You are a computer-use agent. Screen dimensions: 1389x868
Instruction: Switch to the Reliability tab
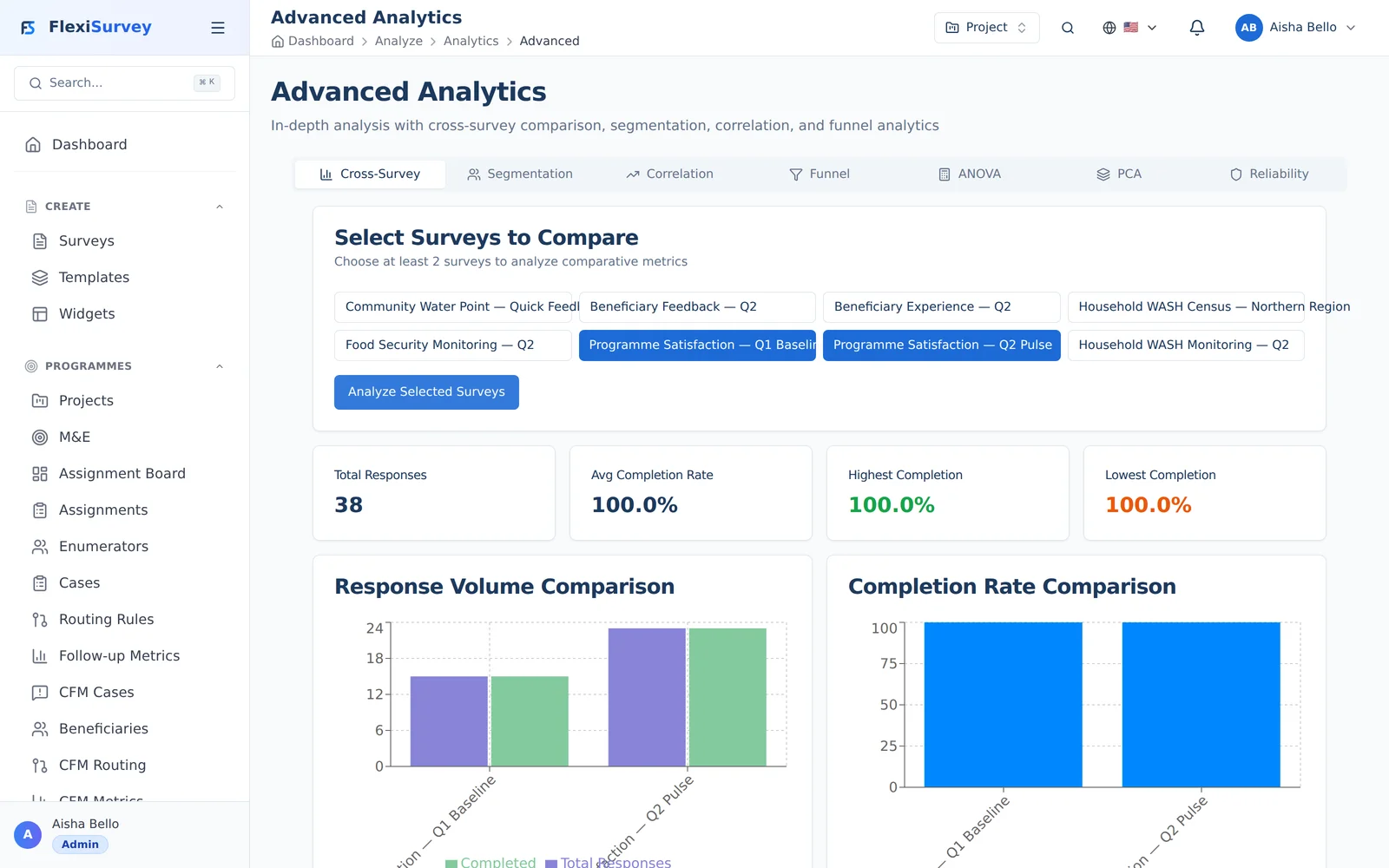pyautogui.click(x=1270, y=174)
